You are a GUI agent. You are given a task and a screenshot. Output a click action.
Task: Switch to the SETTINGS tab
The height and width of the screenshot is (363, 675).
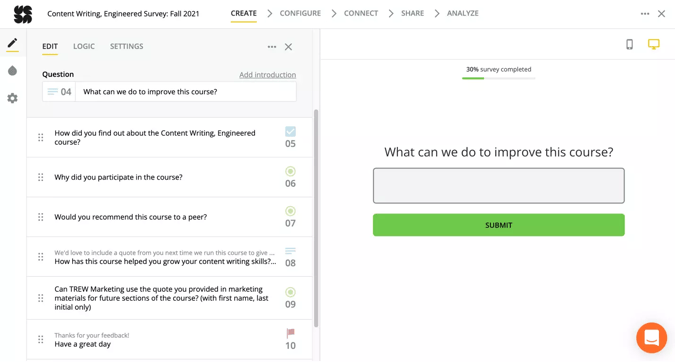(127, 47)
